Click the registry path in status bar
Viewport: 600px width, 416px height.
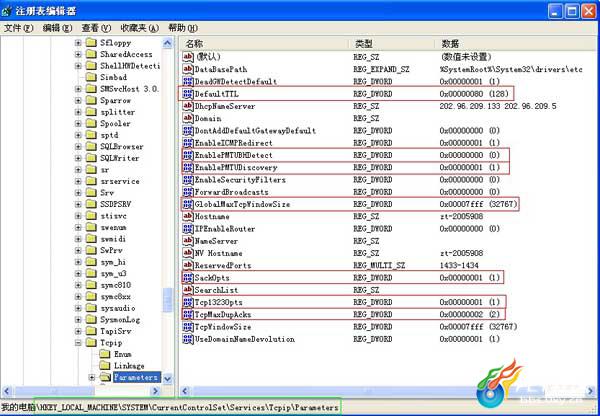187,408
